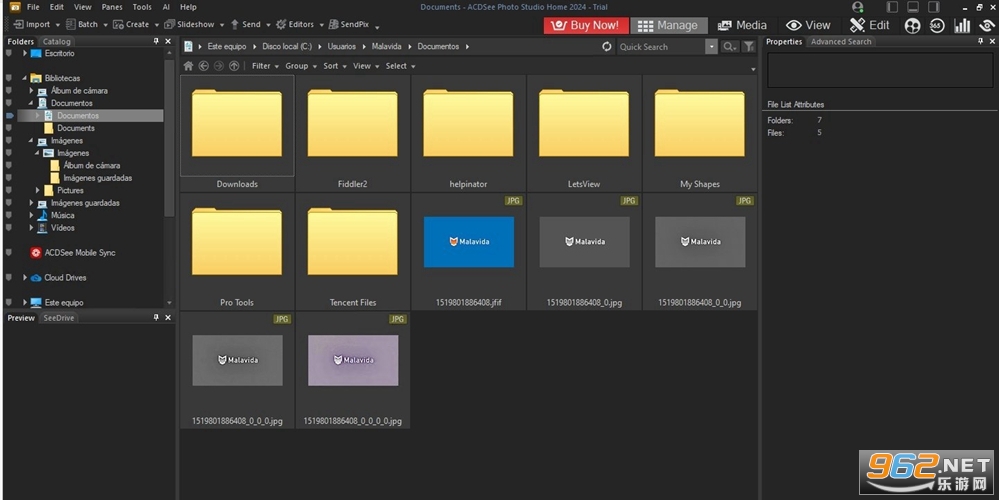Image resolution: width=999 pixels, height=500 pixels.
Task: Open the Quick Search options magnifier
Action: (x=729, y=46)
